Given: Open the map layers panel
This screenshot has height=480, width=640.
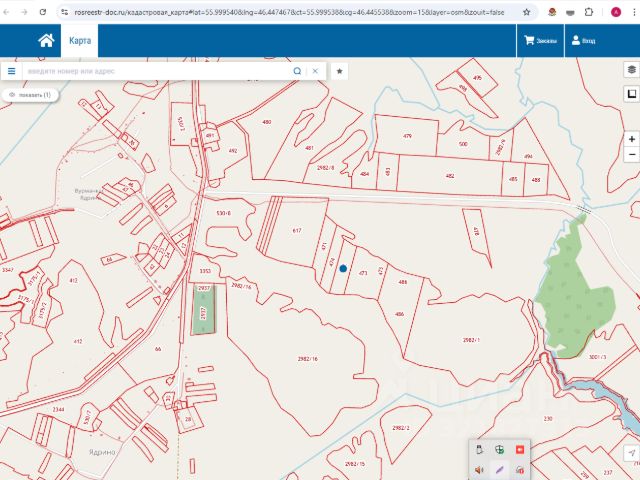Looking at the screenshot, I should coord(631,70).
